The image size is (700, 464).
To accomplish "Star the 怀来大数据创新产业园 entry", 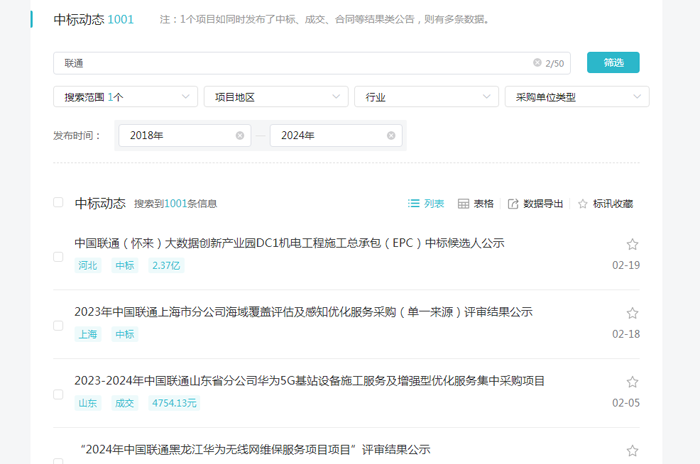I will tap(632, 244).
